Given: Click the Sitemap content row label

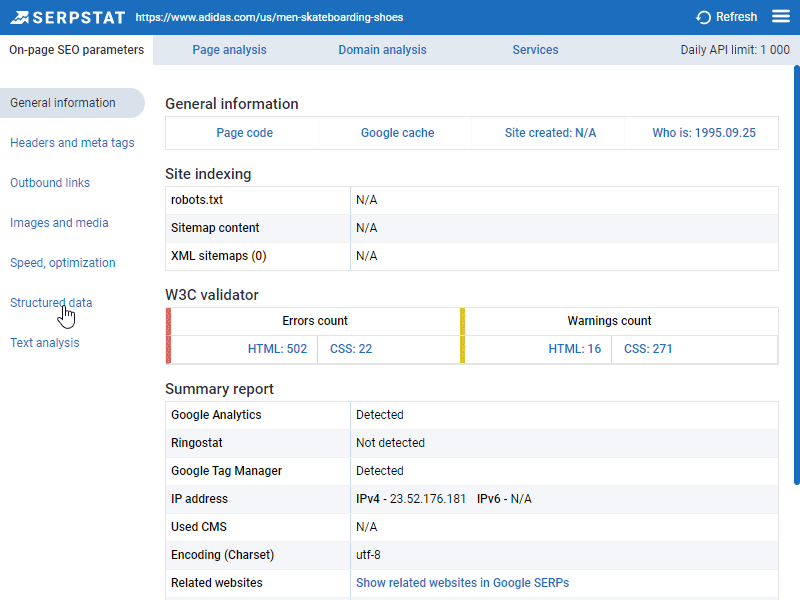Looking at the screenshot, I should click(215, 228).
